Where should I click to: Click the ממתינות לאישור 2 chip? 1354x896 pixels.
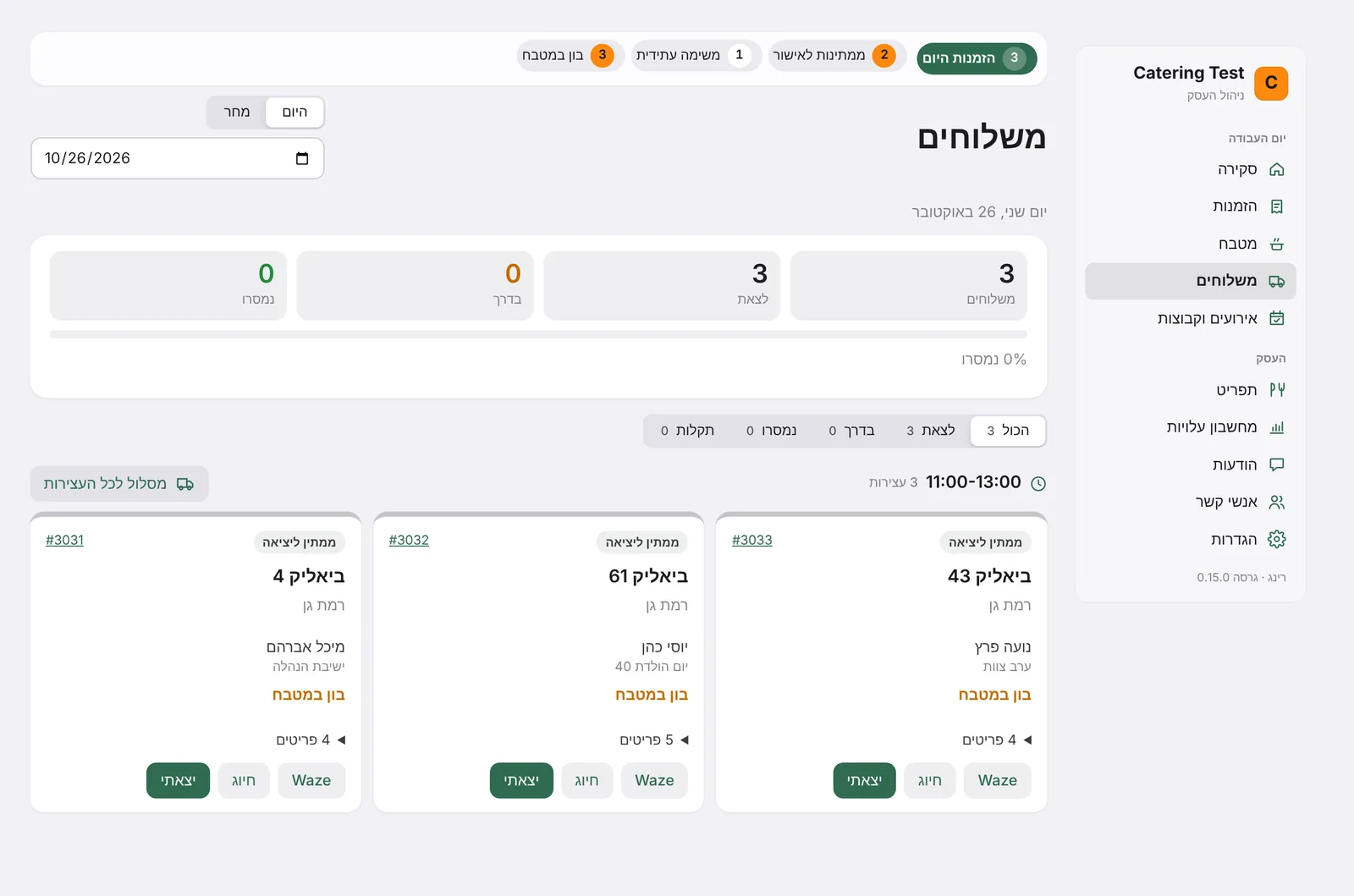[837, 56]
